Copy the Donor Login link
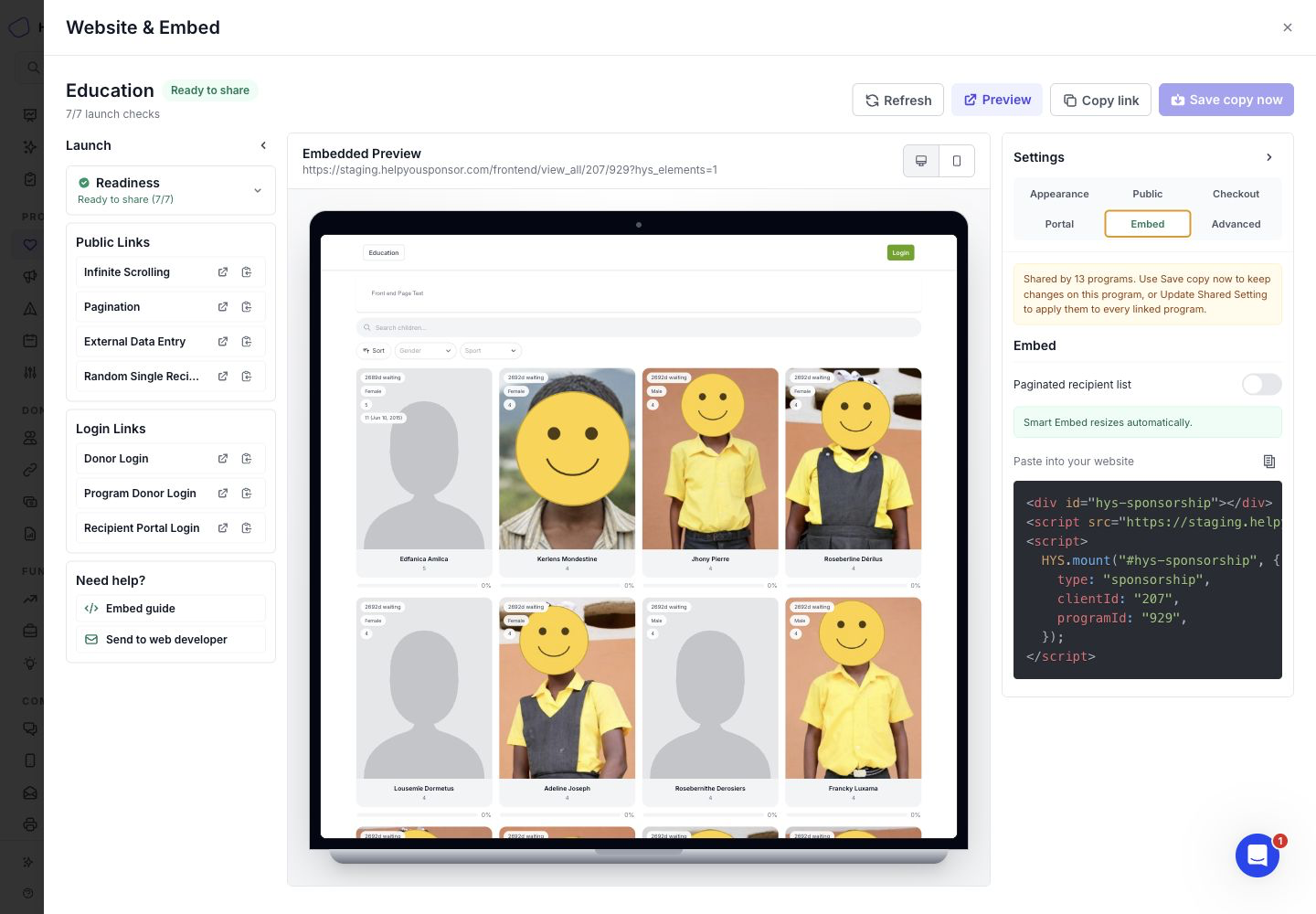Image resolution: width=1316 pixels, height=914 pixels. click(247, 459)
